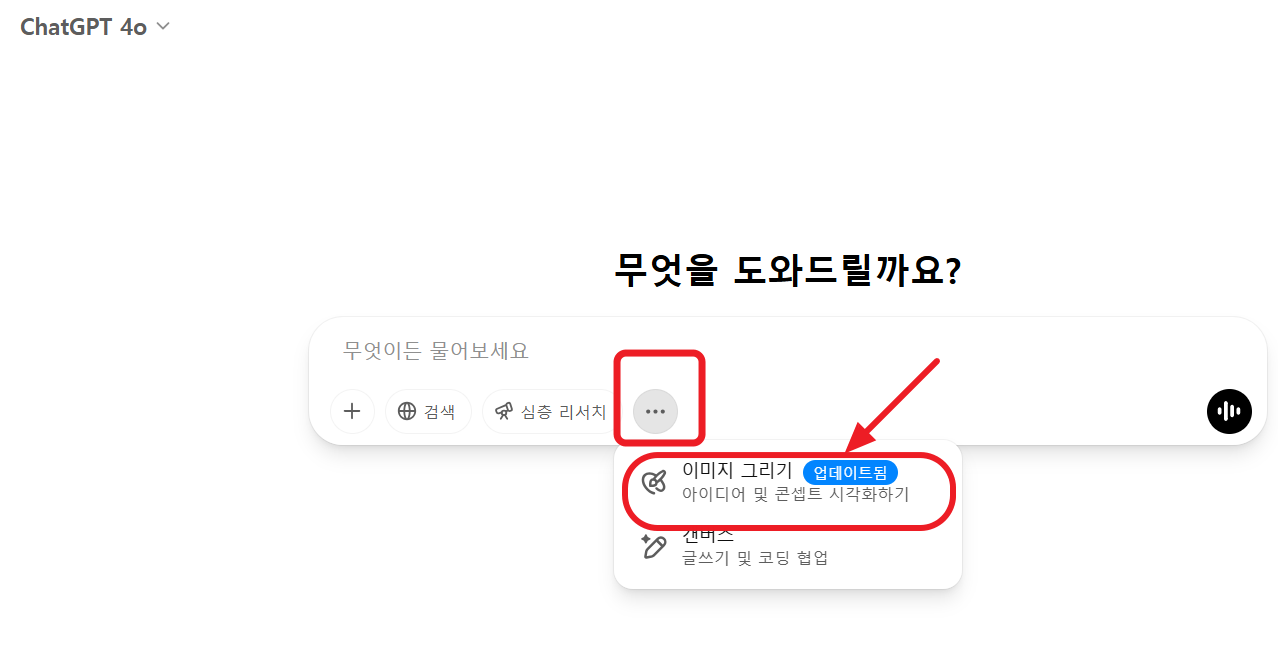The width and height of the screenshot is (1278, 654).
Task: Click the telescope icon for 심층 리서치
Action: point(504,411)
